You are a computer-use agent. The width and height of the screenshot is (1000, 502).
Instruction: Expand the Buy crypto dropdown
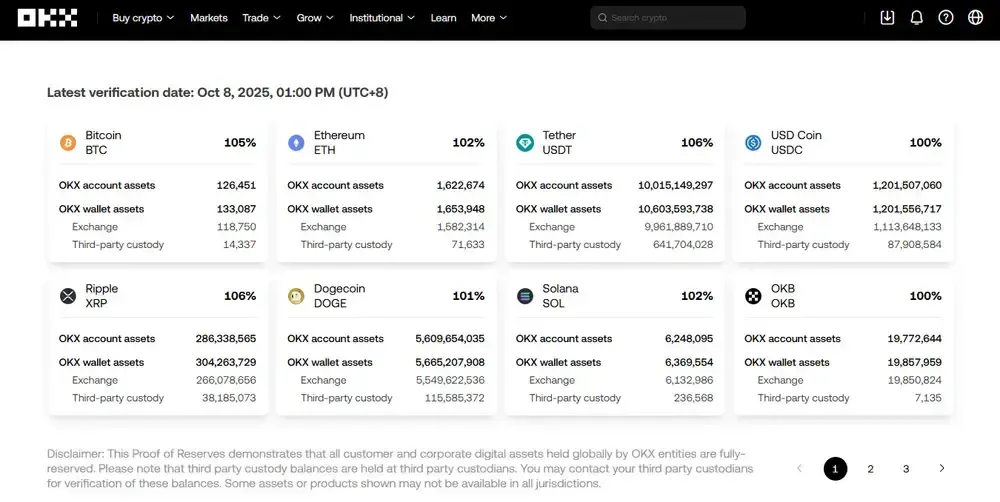point(143,18)
